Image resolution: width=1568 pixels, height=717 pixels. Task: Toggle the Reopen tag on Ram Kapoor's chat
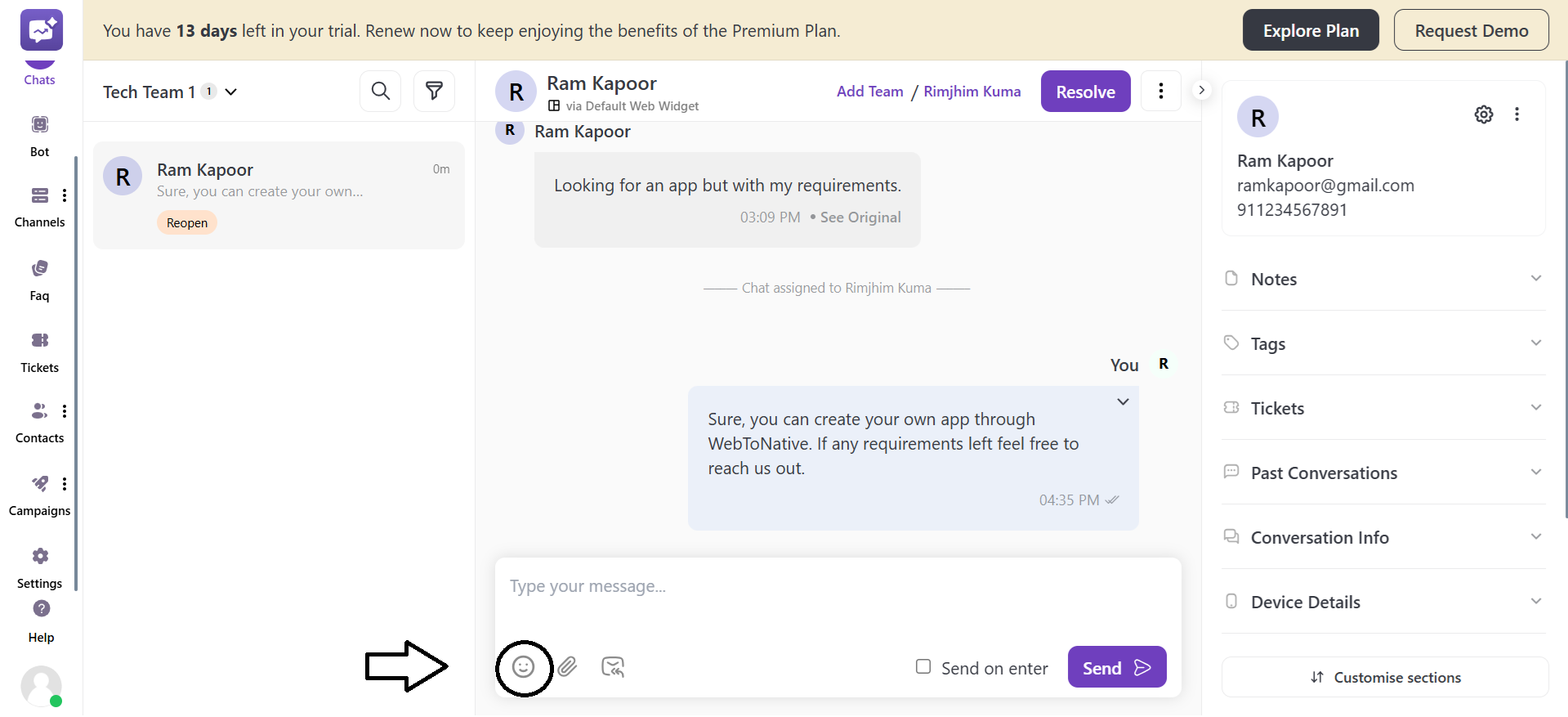click(x=186, y=222)
